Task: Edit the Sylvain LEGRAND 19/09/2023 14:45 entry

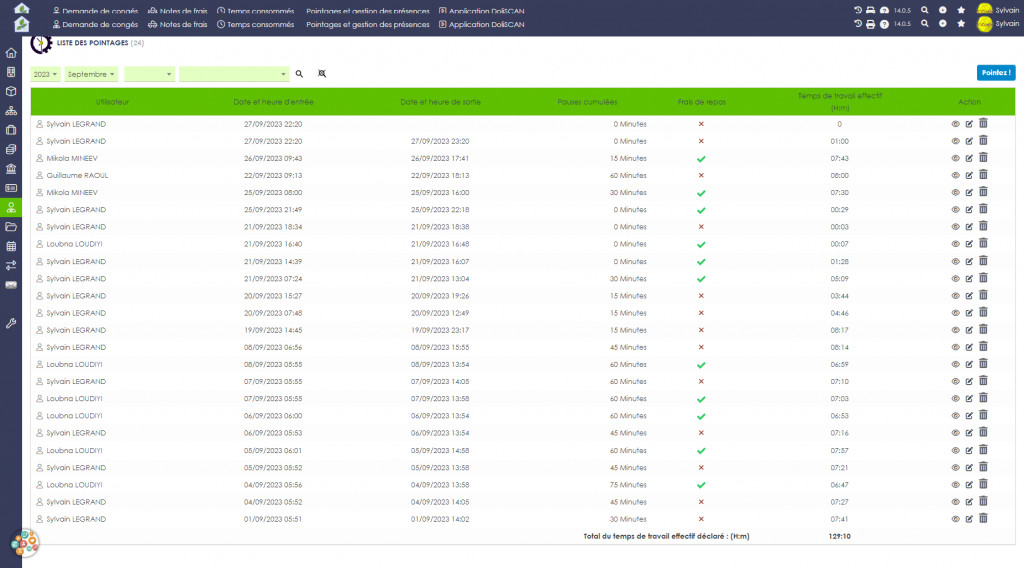Action: 969,330
